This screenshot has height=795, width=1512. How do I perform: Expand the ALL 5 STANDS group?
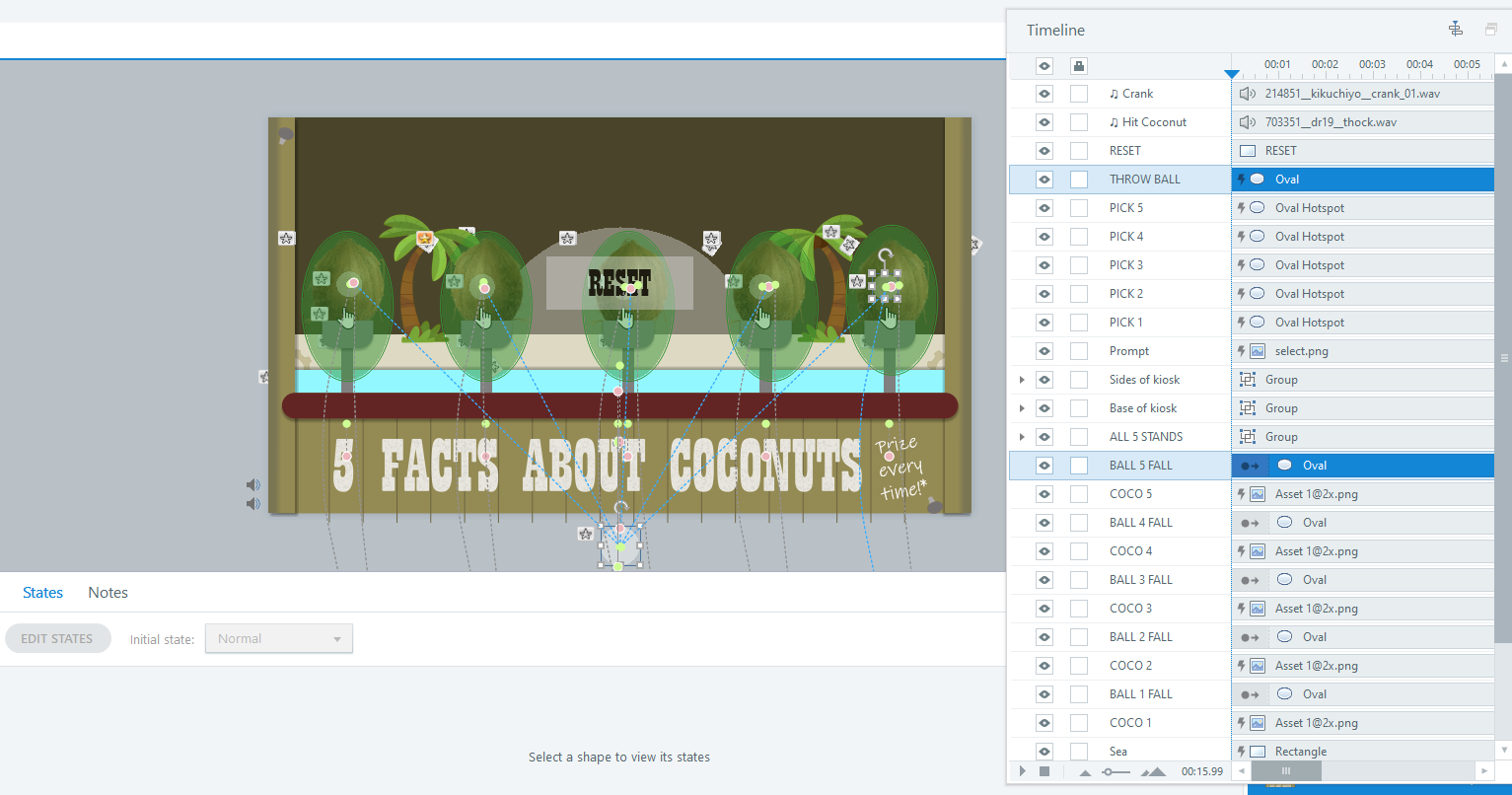pos(1022,437)
